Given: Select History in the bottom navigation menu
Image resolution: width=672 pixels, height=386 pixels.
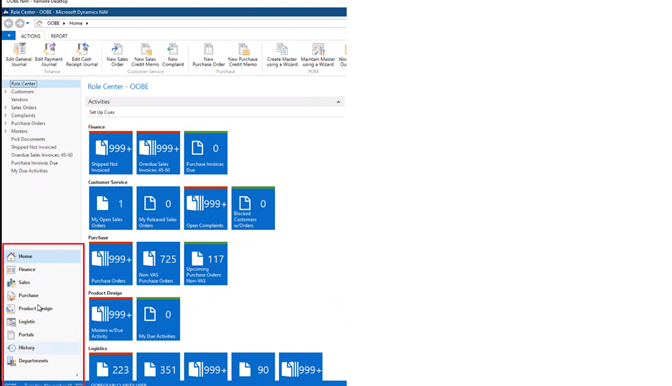Looking at the screenshot, I should click(x=42, y=348).
